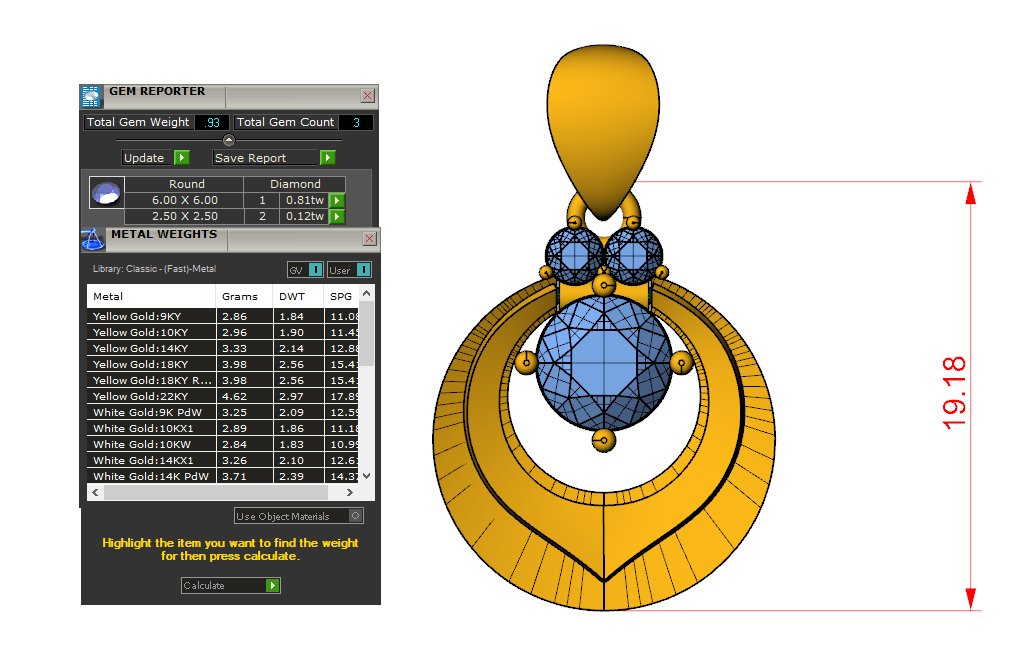This screenshot has height=645, width=1021.
Task: Click the green arrow next to Update
Action: coord(182,158)
